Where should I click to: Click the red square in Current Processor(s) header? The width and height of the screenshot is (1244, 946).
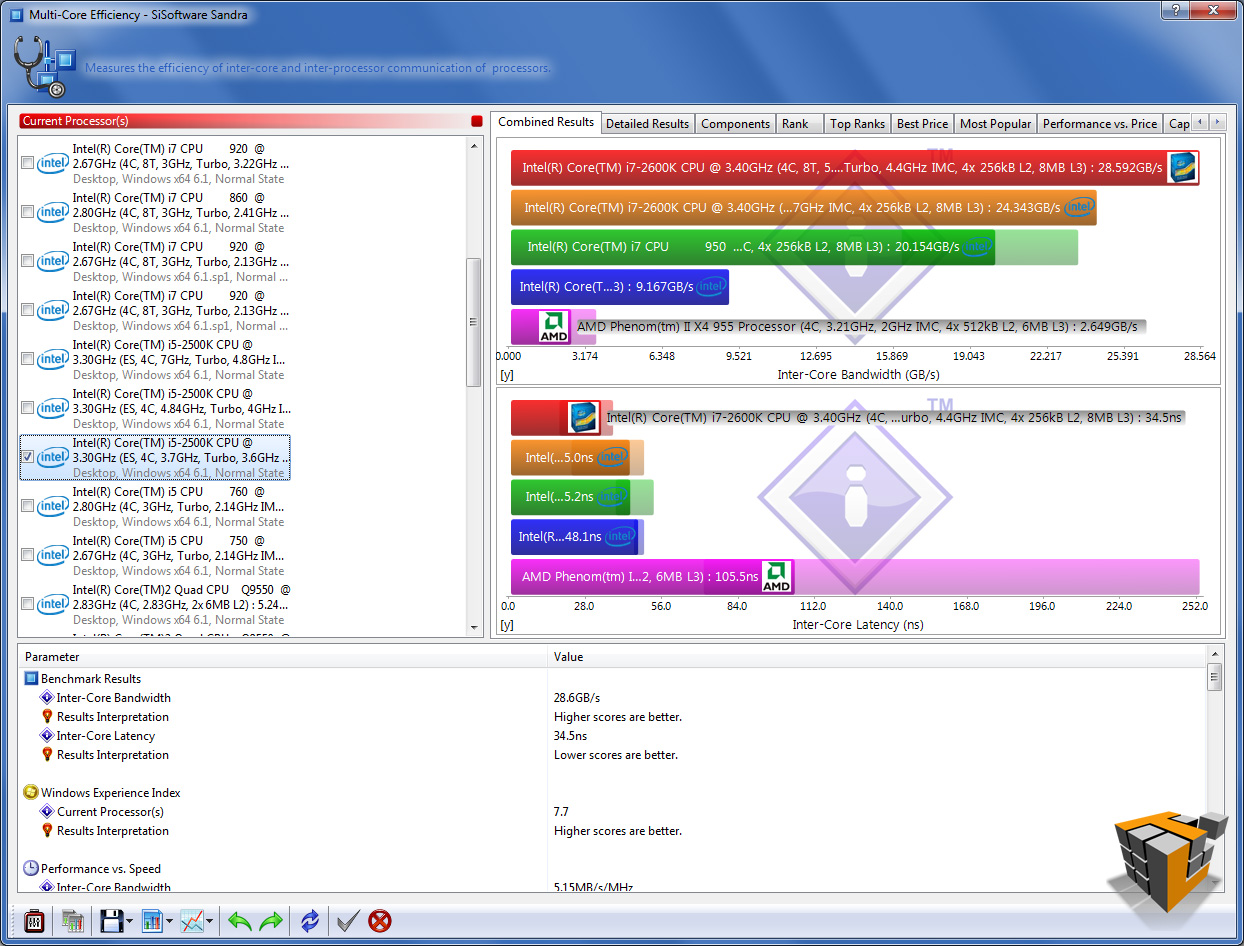click(x=477, y=121)
